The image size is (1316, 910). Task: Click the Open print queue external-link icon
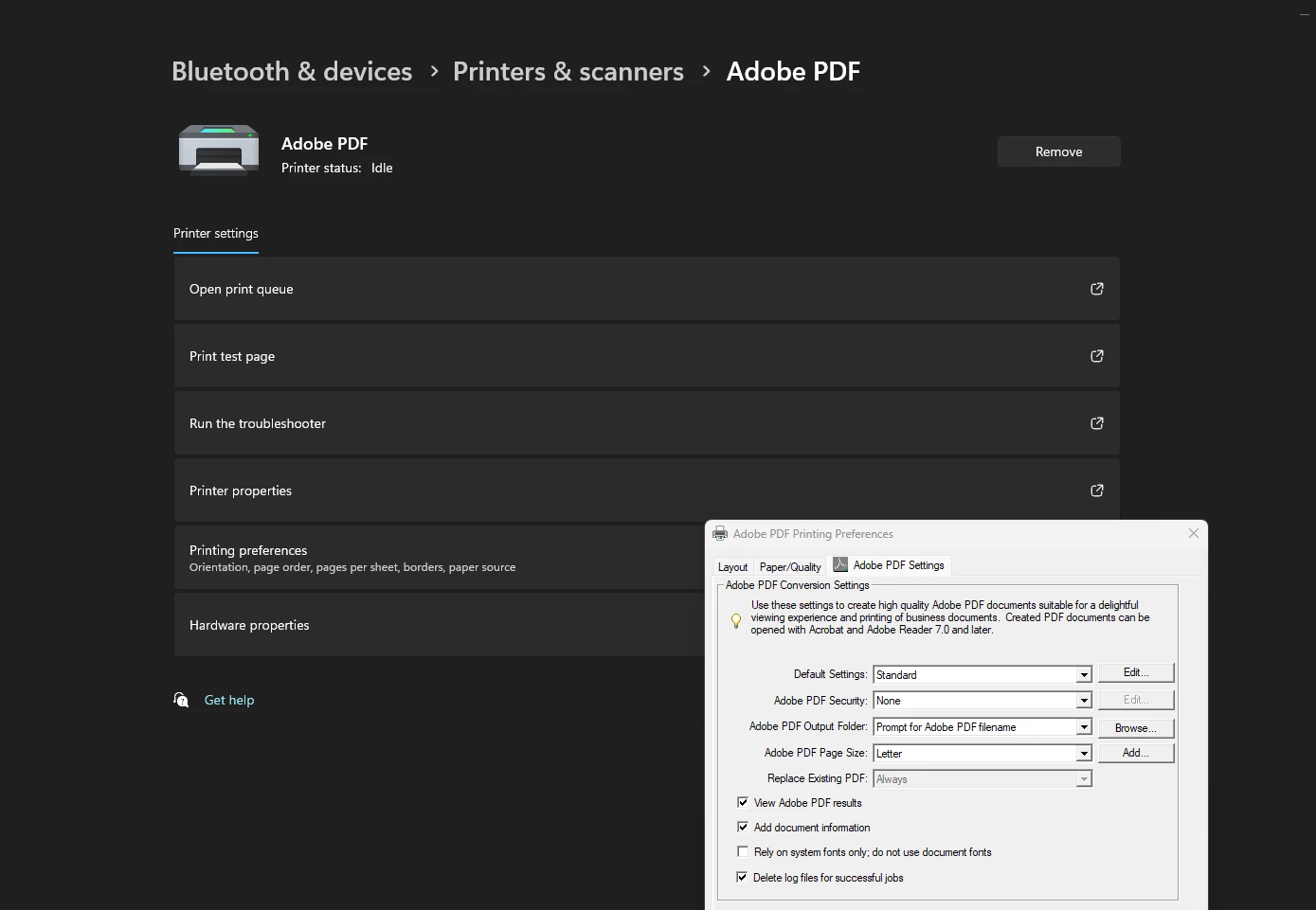1096,289
